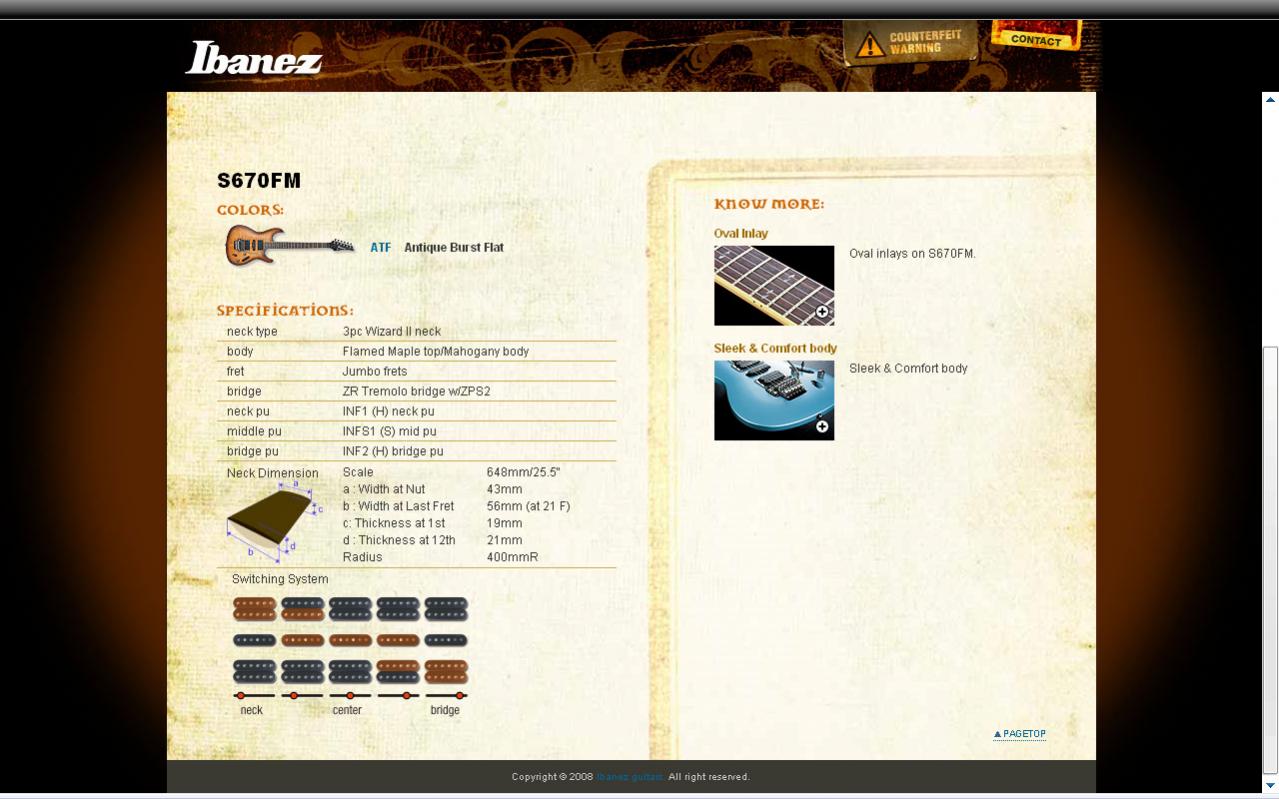Jump to top via PAGETOP link
The image size is (1279, 799).
point(1020,734)
